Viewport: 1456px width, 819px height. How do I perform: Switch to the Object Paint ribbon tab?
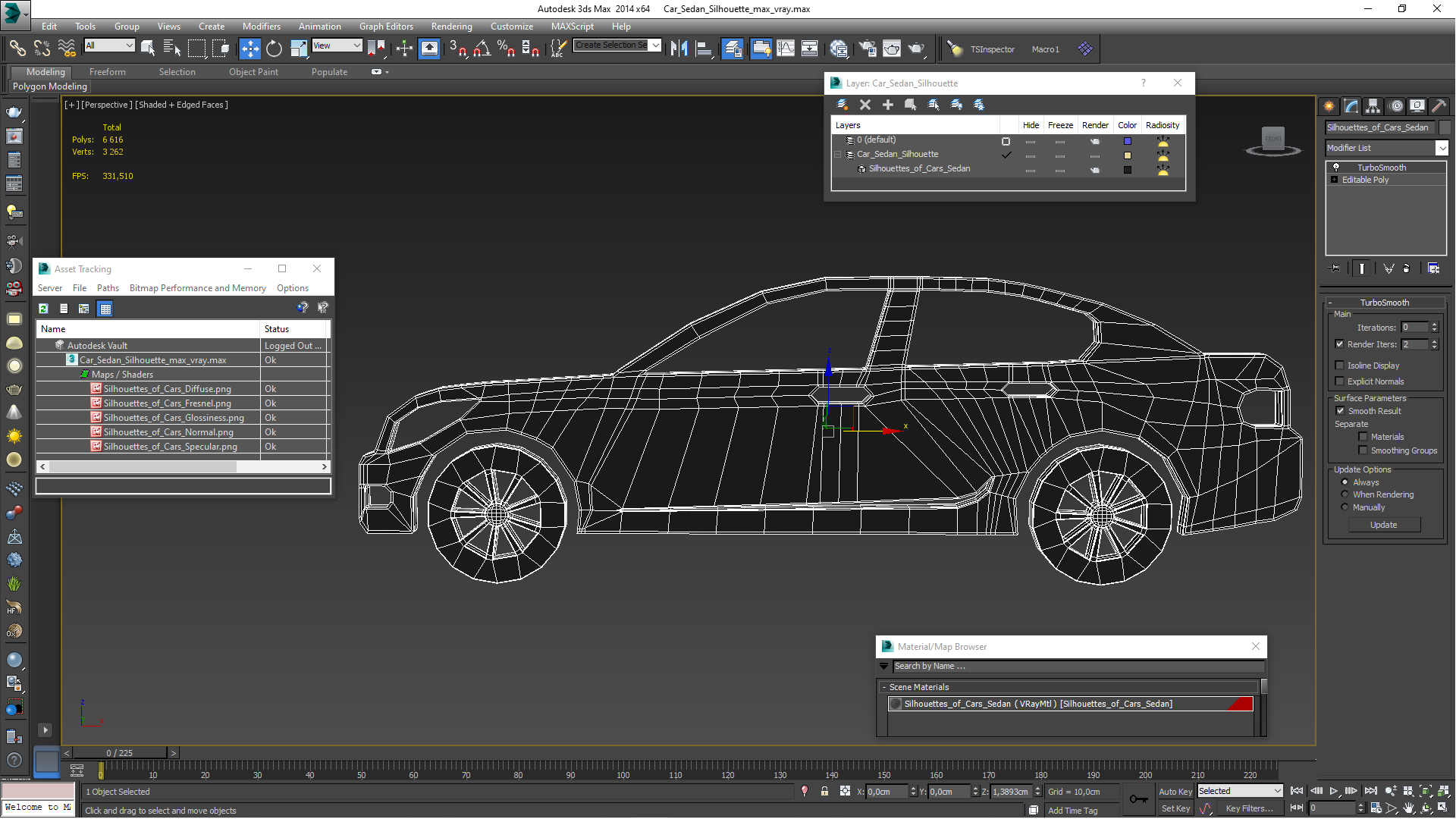click(253, 72)
